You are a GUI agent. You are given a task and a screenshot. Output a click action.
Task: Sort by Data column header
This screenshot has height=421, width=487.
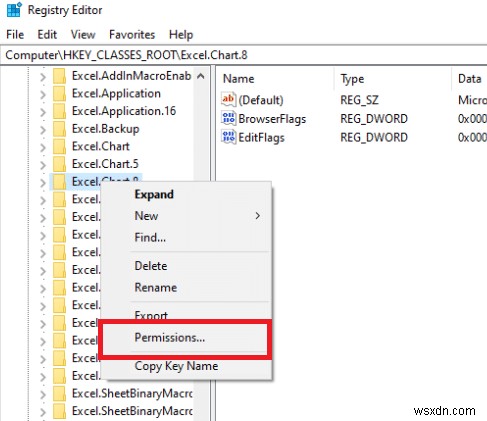coord(470,79)
